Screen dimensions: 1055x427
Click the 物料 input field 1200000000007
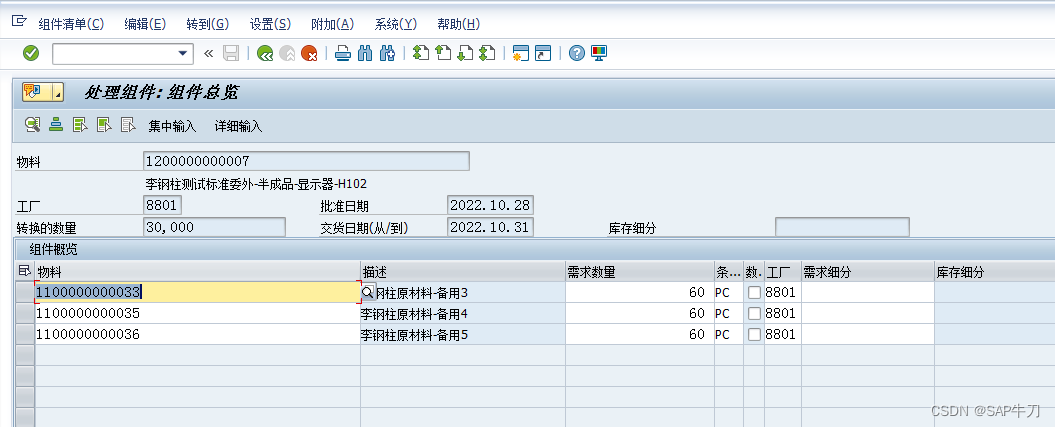306,161
